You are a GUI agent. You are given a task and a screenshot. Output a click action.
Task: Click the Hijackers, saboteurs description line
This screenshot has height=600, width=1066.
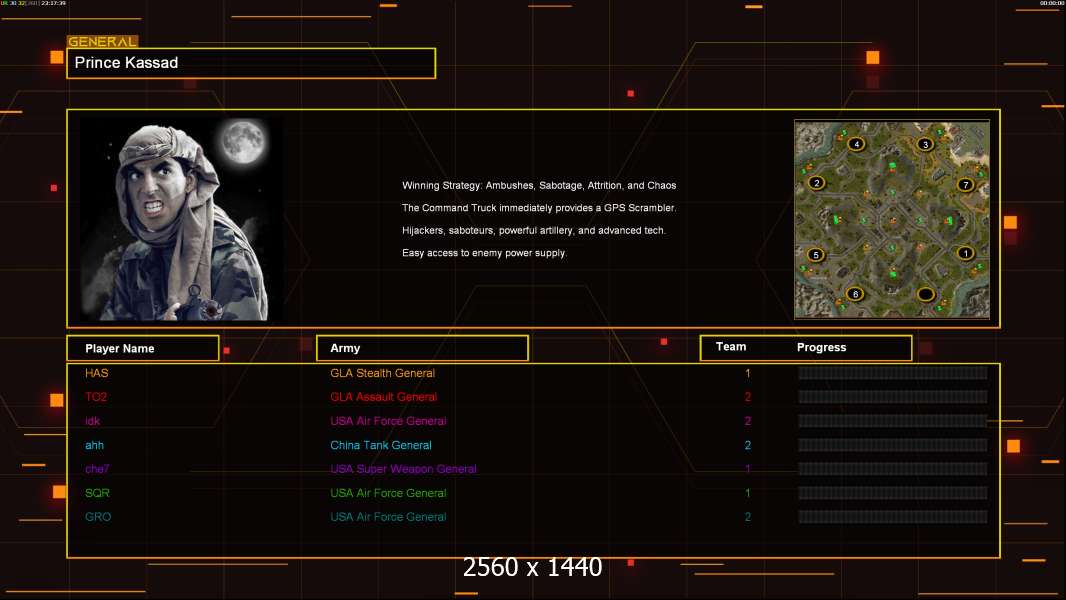click(x=534, y=230)
